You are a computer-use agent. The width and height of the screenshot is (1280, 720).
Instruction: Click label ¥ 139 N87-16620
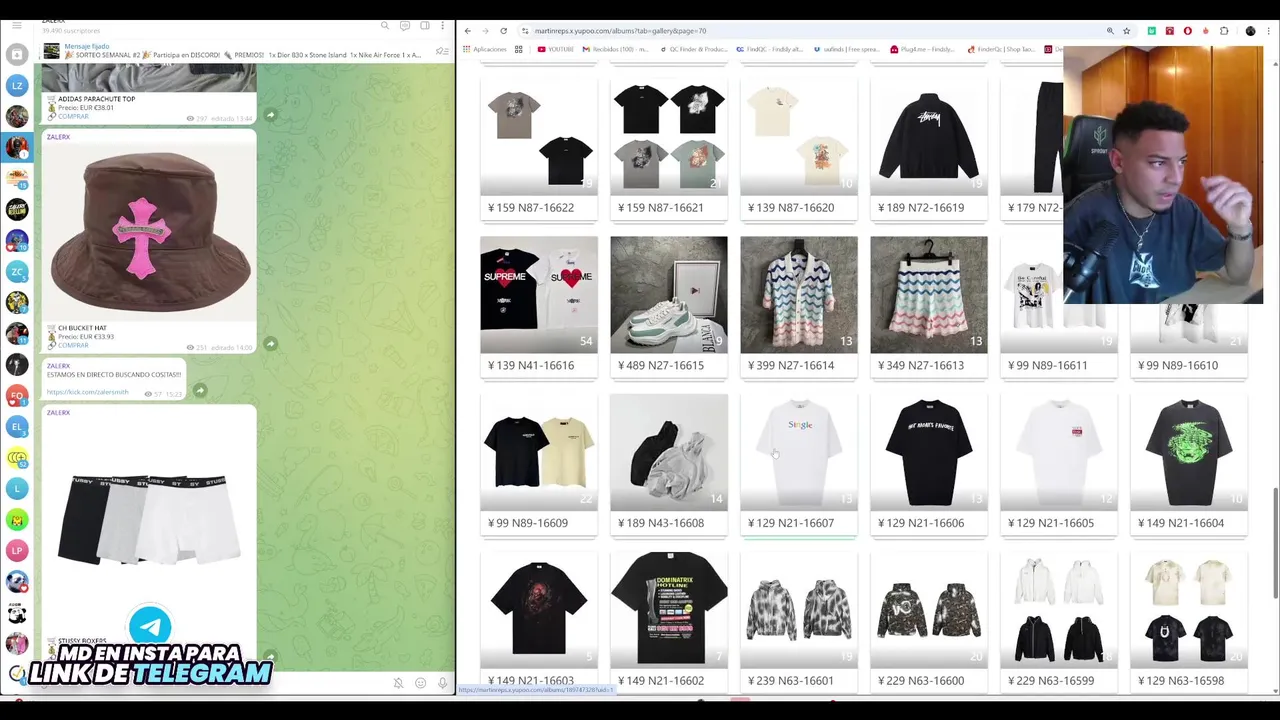[x=791, y=207]
